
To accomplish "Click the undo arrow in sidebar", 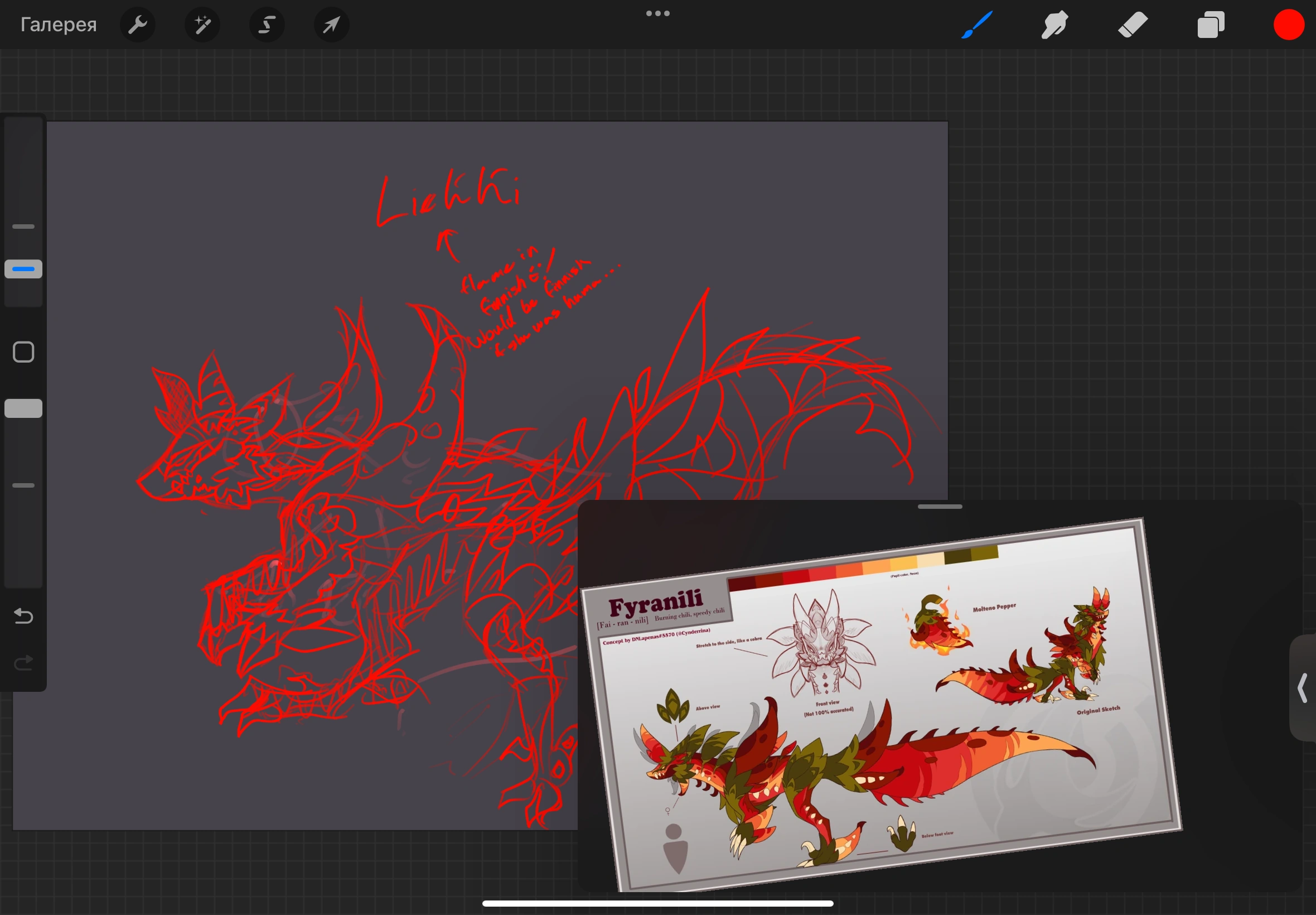I will (x=23, y=617).
